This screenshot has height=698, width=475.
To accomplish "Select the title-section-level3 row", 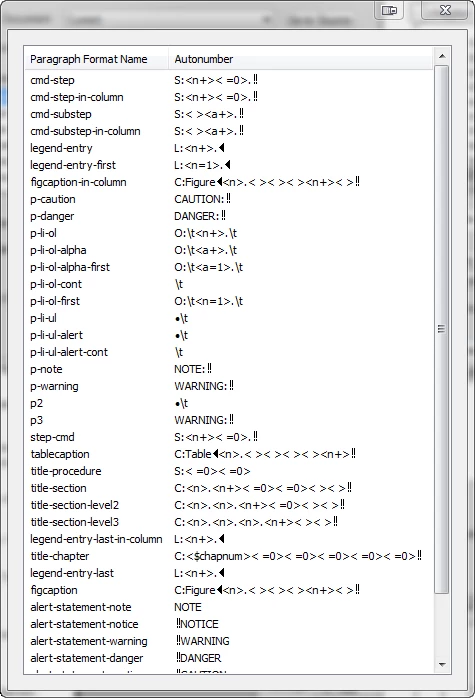I will pos(228,522).
